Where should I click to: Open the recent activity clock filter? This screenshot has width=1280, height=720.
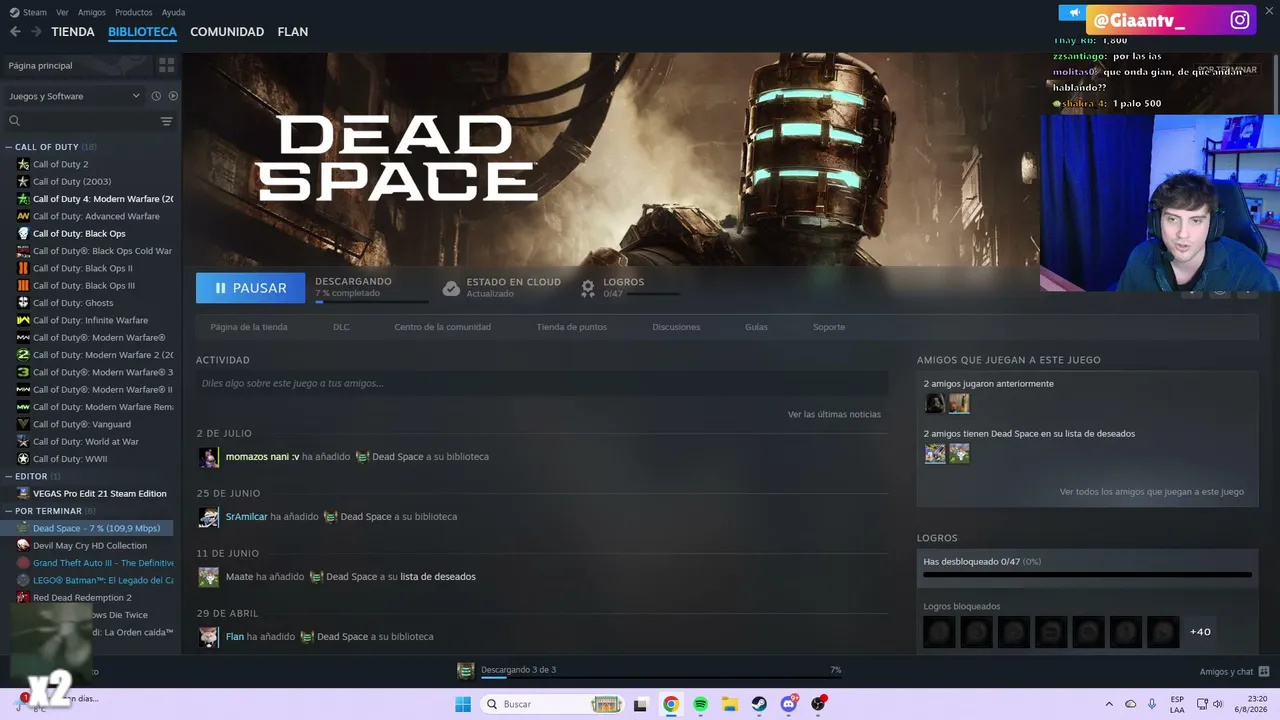[156, 96]
